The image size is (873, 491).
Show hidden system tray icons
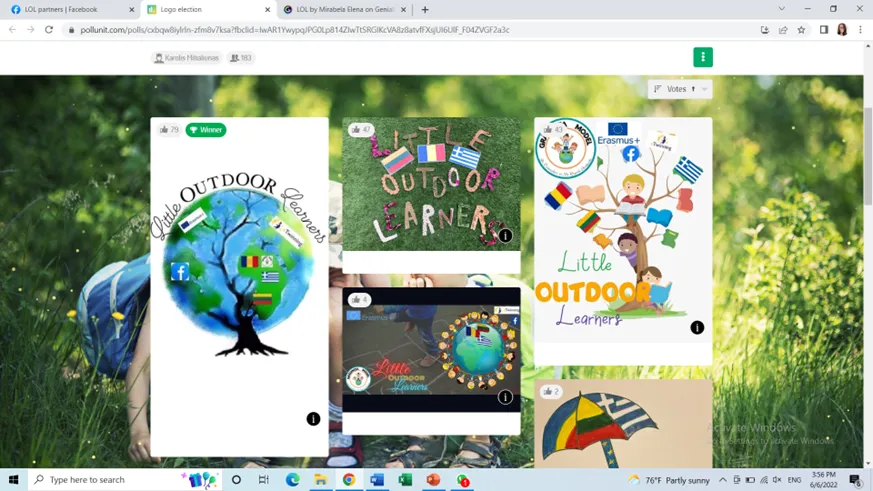pos(722,480)
